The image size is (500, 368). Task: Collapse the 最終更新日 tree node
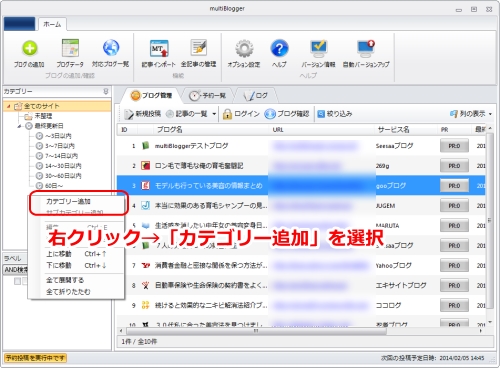pos(19,126)
